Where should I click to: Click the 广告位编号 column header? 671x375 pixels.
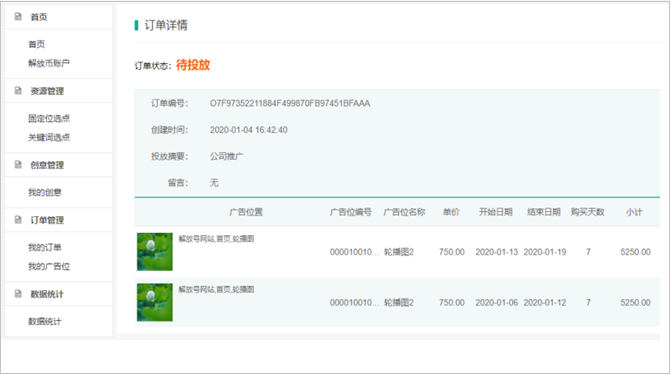(x=350, y=212)
